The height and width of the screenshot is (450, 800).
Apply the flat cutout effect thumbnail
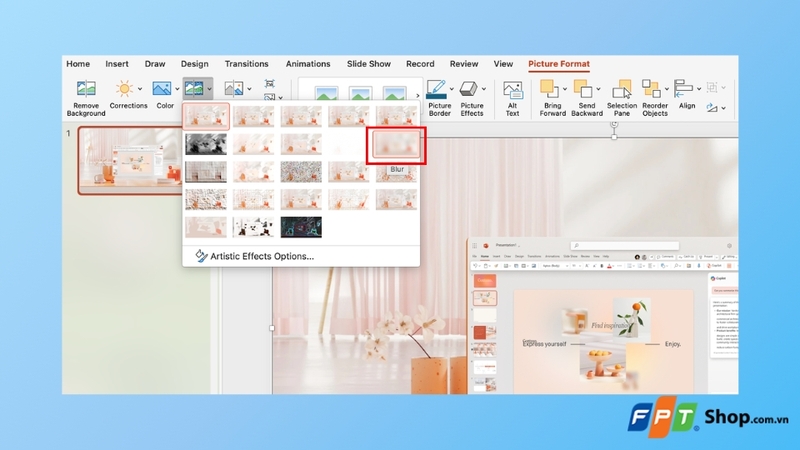(206, 227)
